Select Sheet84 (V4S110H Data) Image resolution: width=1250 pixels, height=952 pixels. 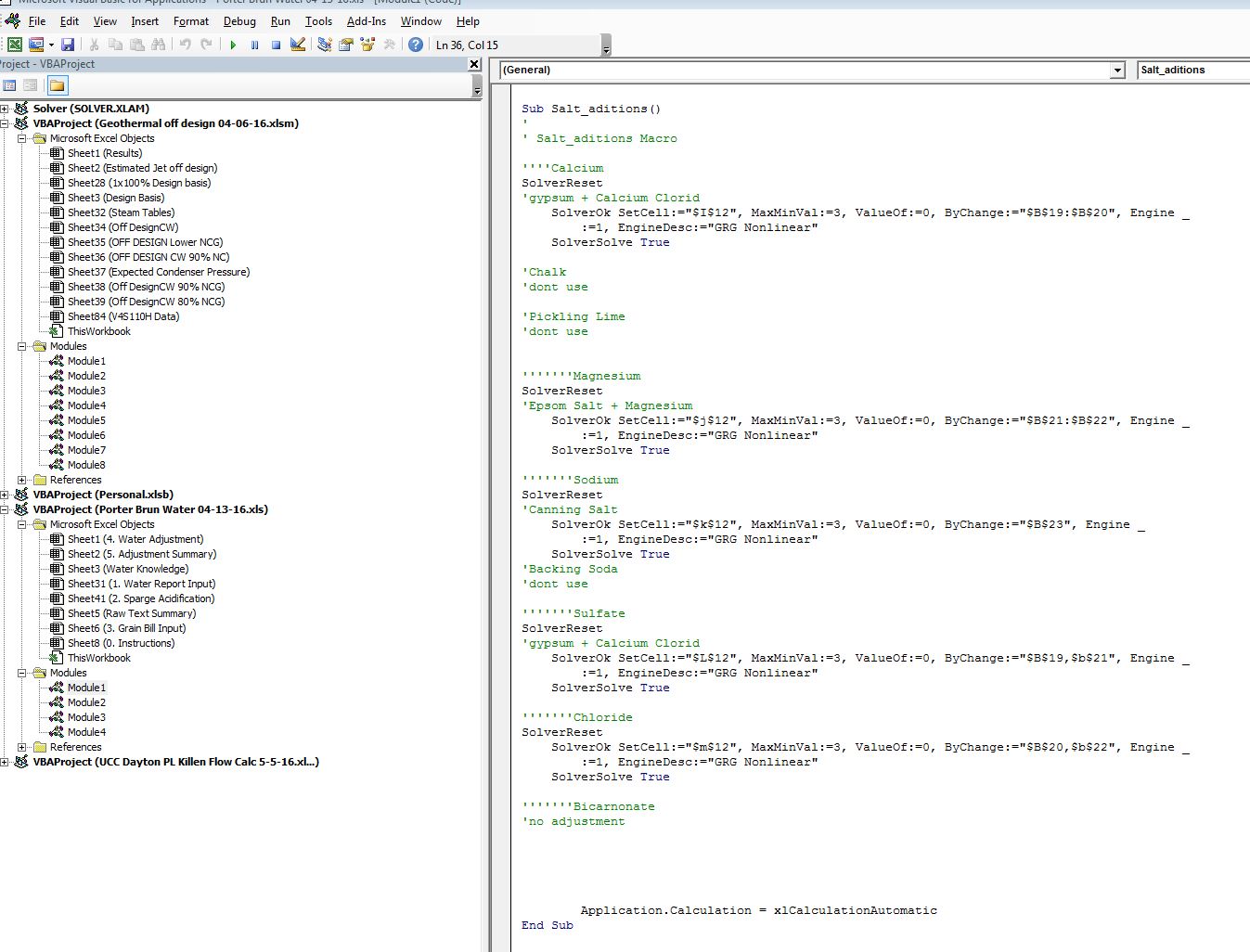coord(123,316)
